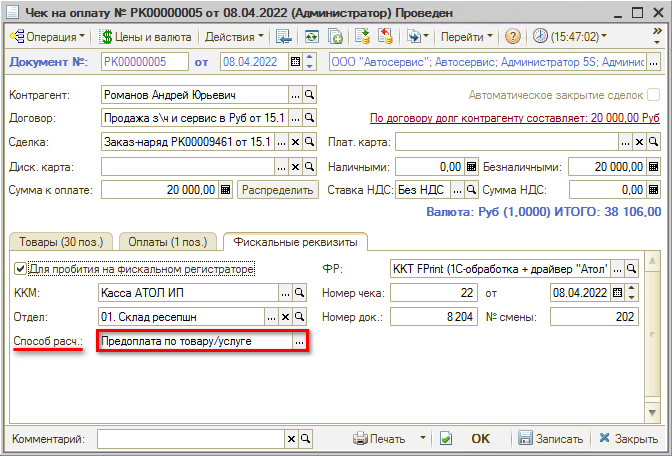Click the post document icon beside Печать

pos(446,439)
